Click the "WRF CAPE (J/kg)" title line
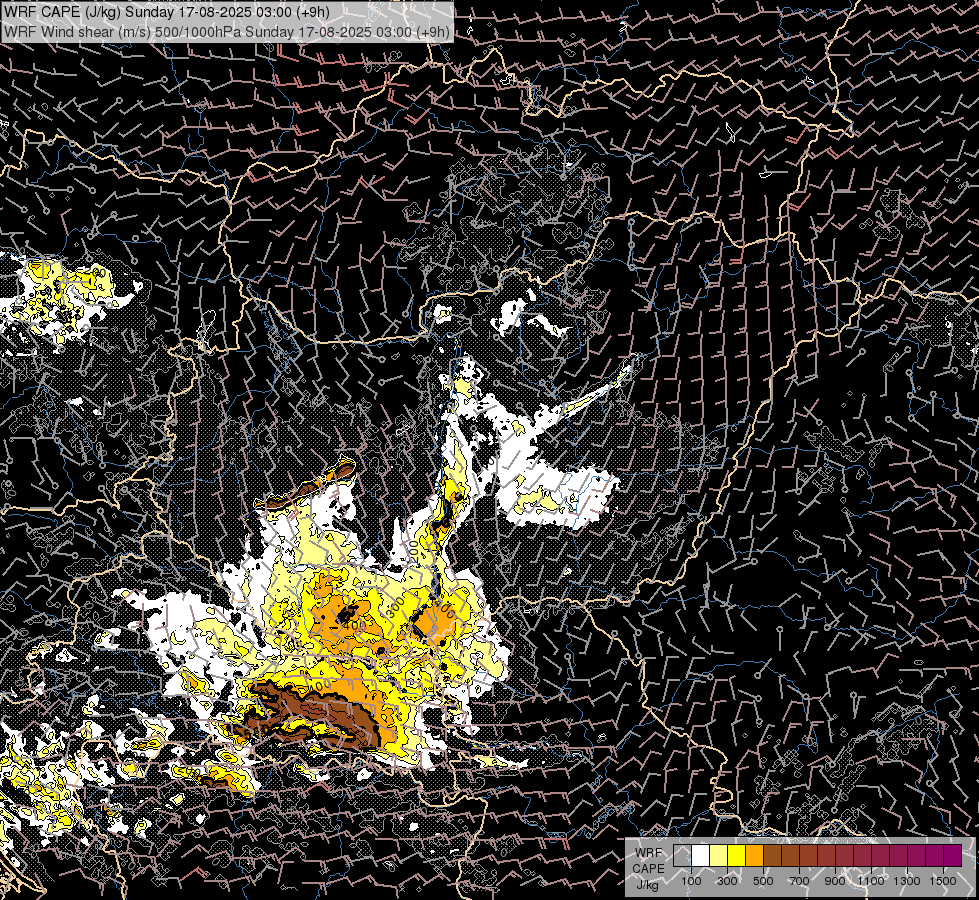Viewport: 979px width, 900px height. coord(167,12)
